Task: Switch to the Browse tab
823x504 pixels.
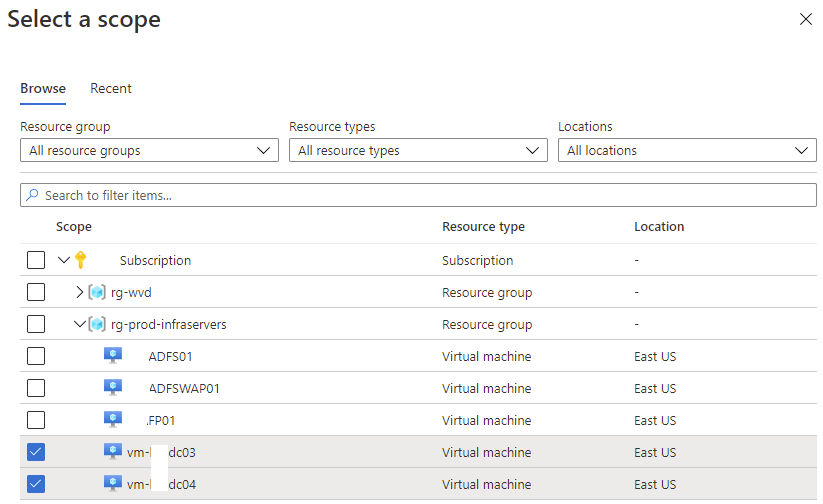Action: [x=43, y=88]
